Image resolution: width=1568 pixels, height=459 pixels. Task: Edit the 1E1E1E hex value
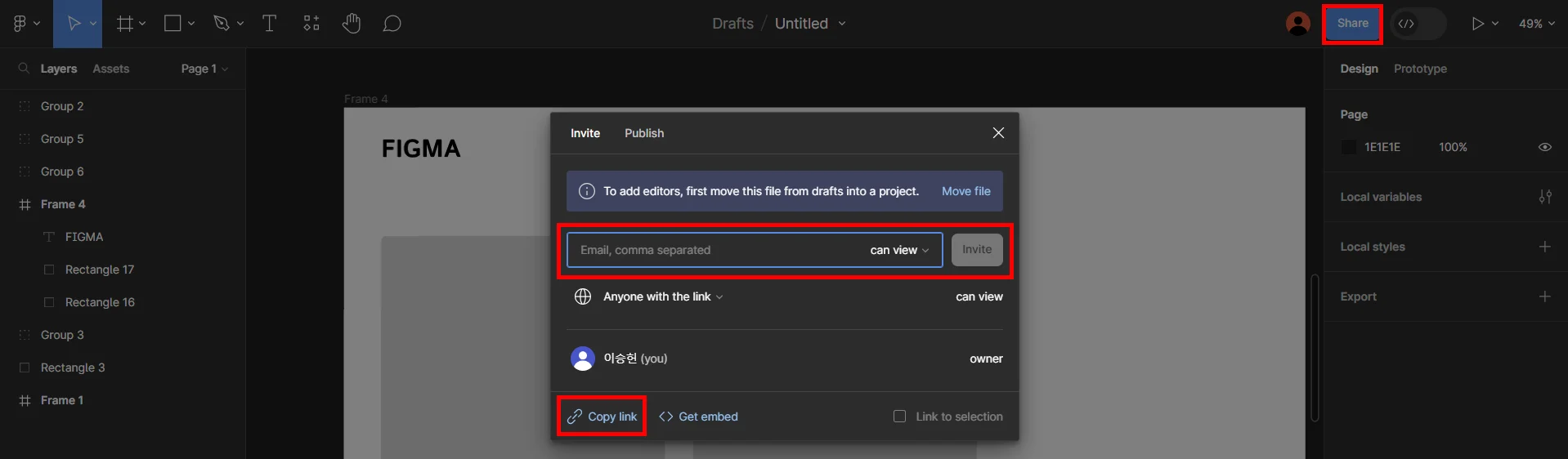[1382, 147]
